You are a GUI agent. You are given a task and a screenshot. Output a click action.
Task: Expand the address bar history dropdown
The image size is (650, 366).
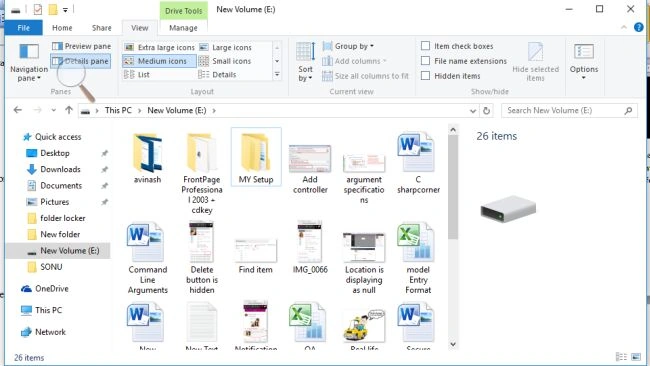pos(473,111)
